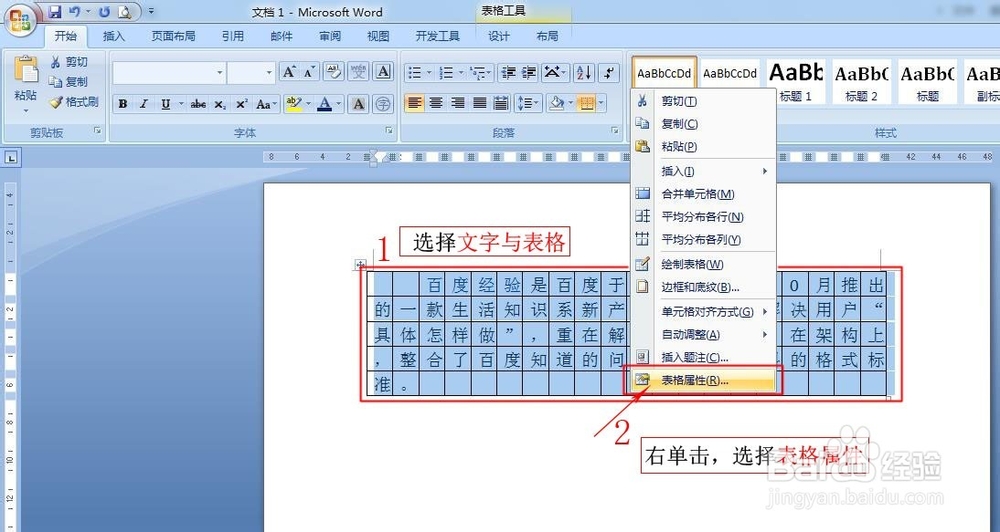The height and width of the screenshot is (532, 1000).
Task: Choose 合并单元格(M) in context menu
Action: pyautogui.click(x=703, y=194)
